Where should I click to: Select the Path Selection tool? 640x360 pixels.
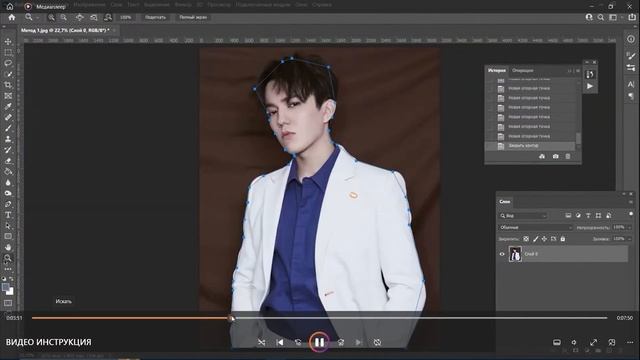(x=8, y=226)
